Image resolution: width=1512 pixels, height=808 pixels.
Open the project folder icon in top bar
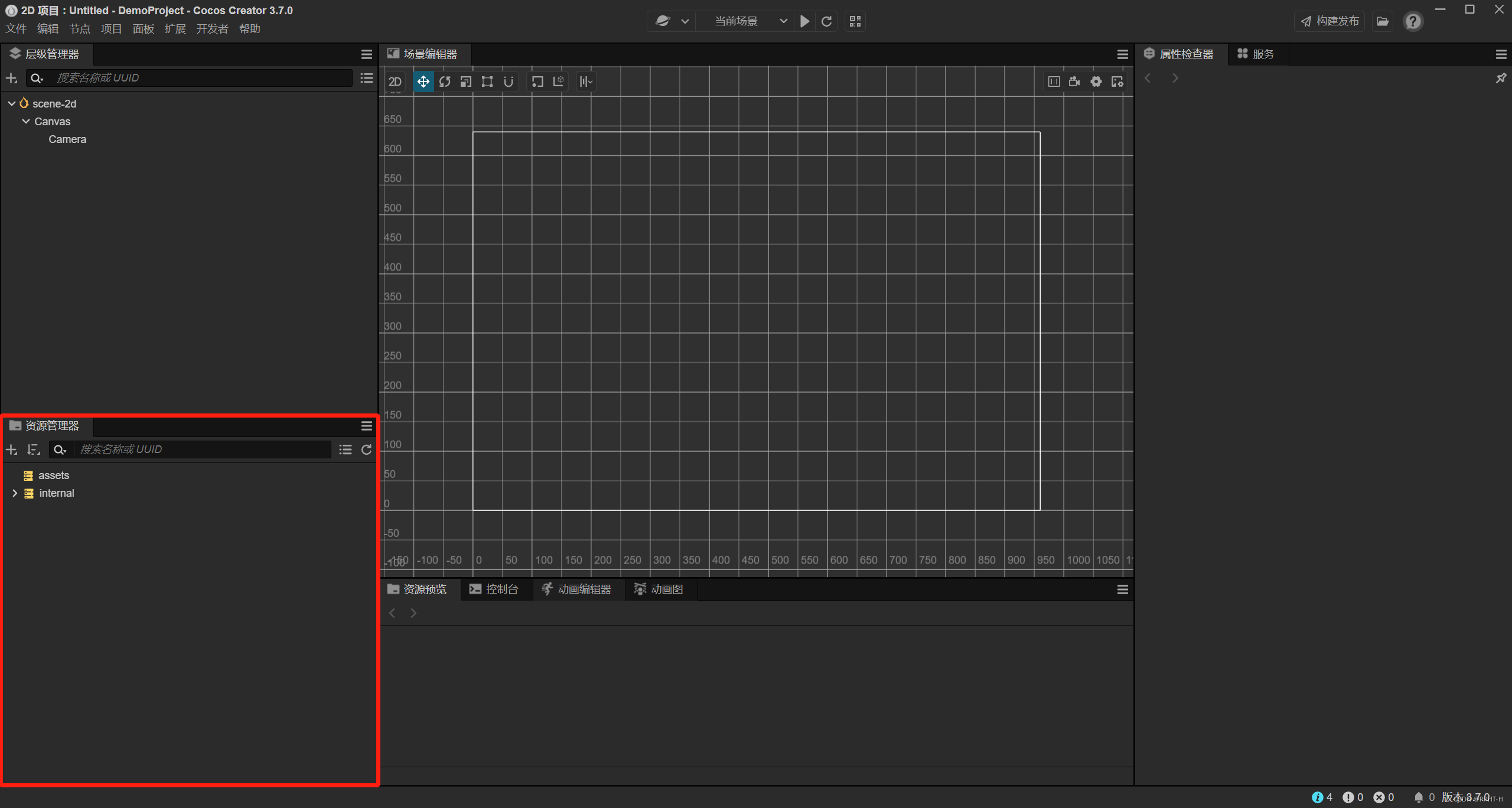(1383, 21)
